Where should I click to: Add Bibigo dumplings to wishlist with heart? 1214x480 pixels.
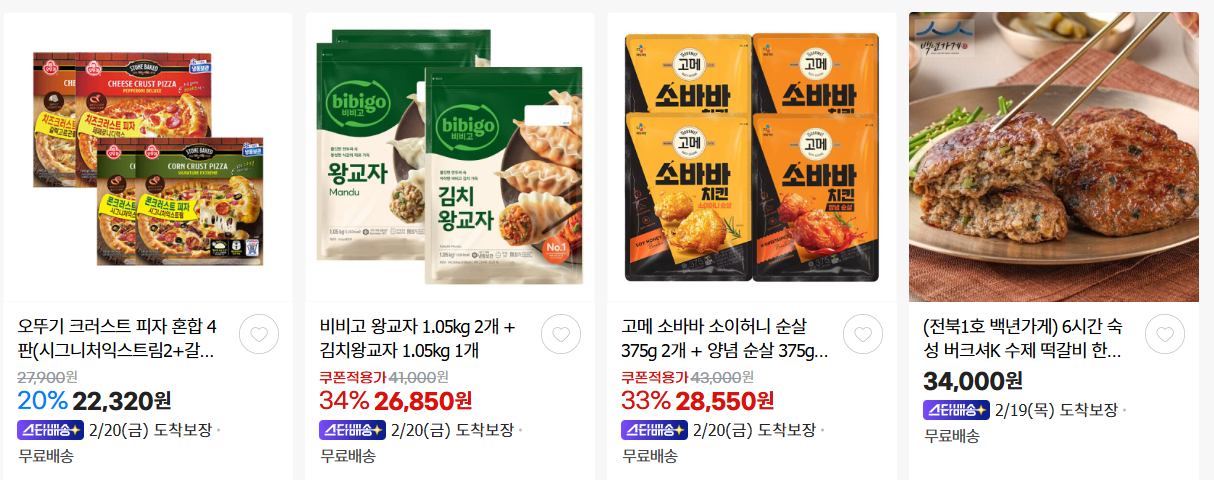tap(561, 335)
